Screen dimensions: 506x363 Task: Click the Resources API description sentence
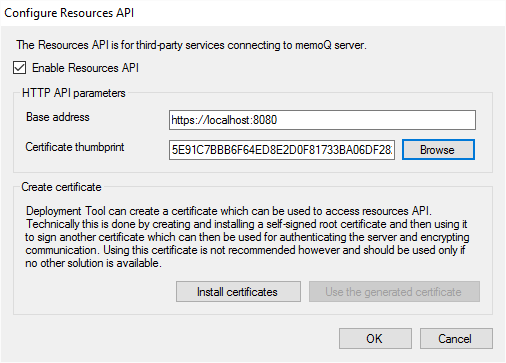point(191,45)
